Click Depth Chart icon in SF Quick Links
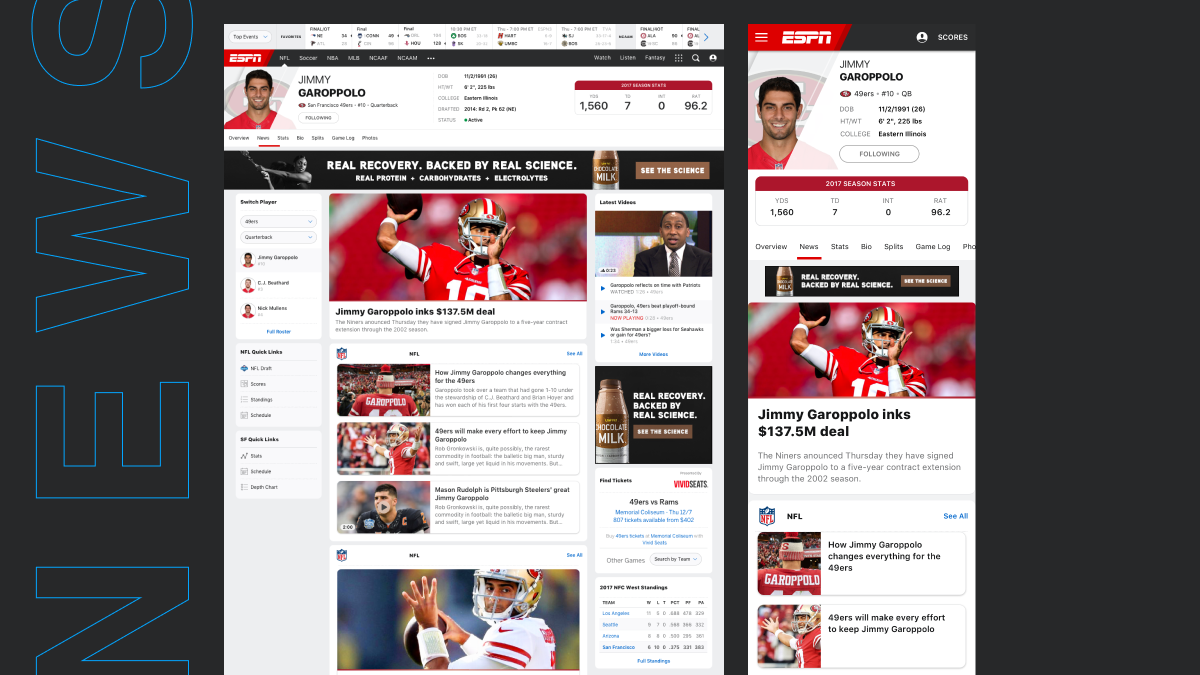 pyautogui.click(x=244, y=487)
